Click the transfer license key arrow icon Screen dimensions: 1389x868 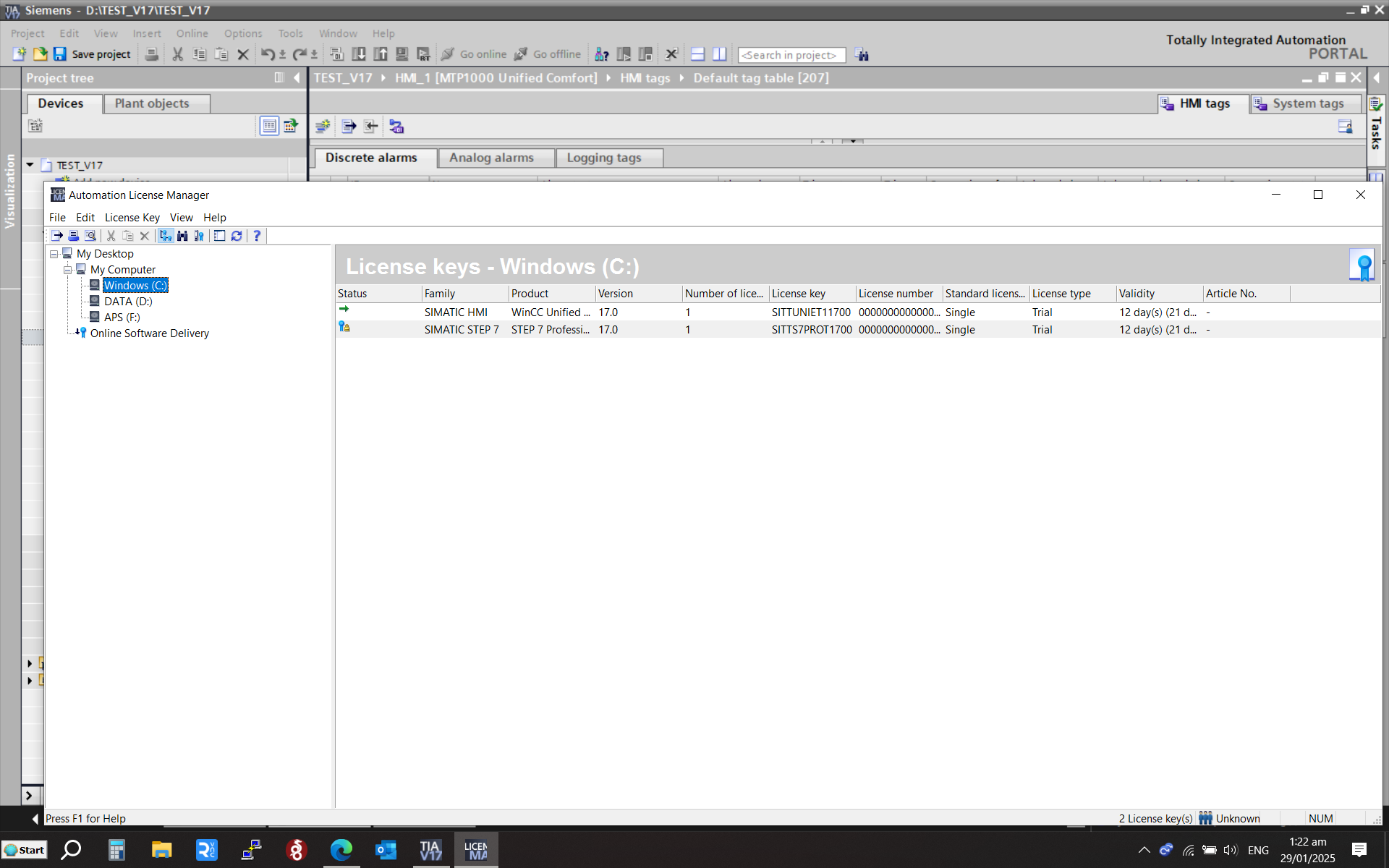[x=57, y=236]
